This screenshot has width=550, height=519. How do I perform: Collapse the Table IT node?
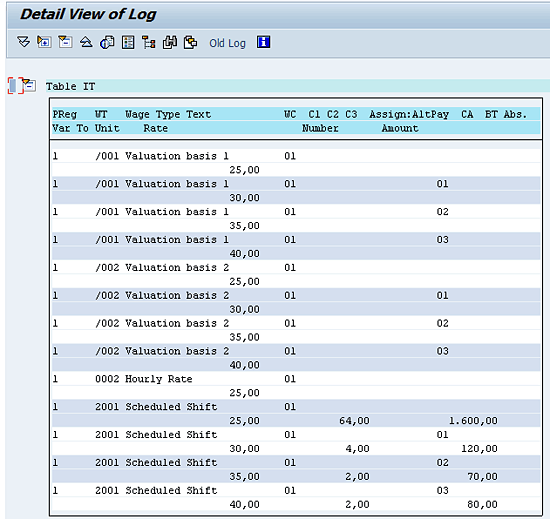pos(29,86)
